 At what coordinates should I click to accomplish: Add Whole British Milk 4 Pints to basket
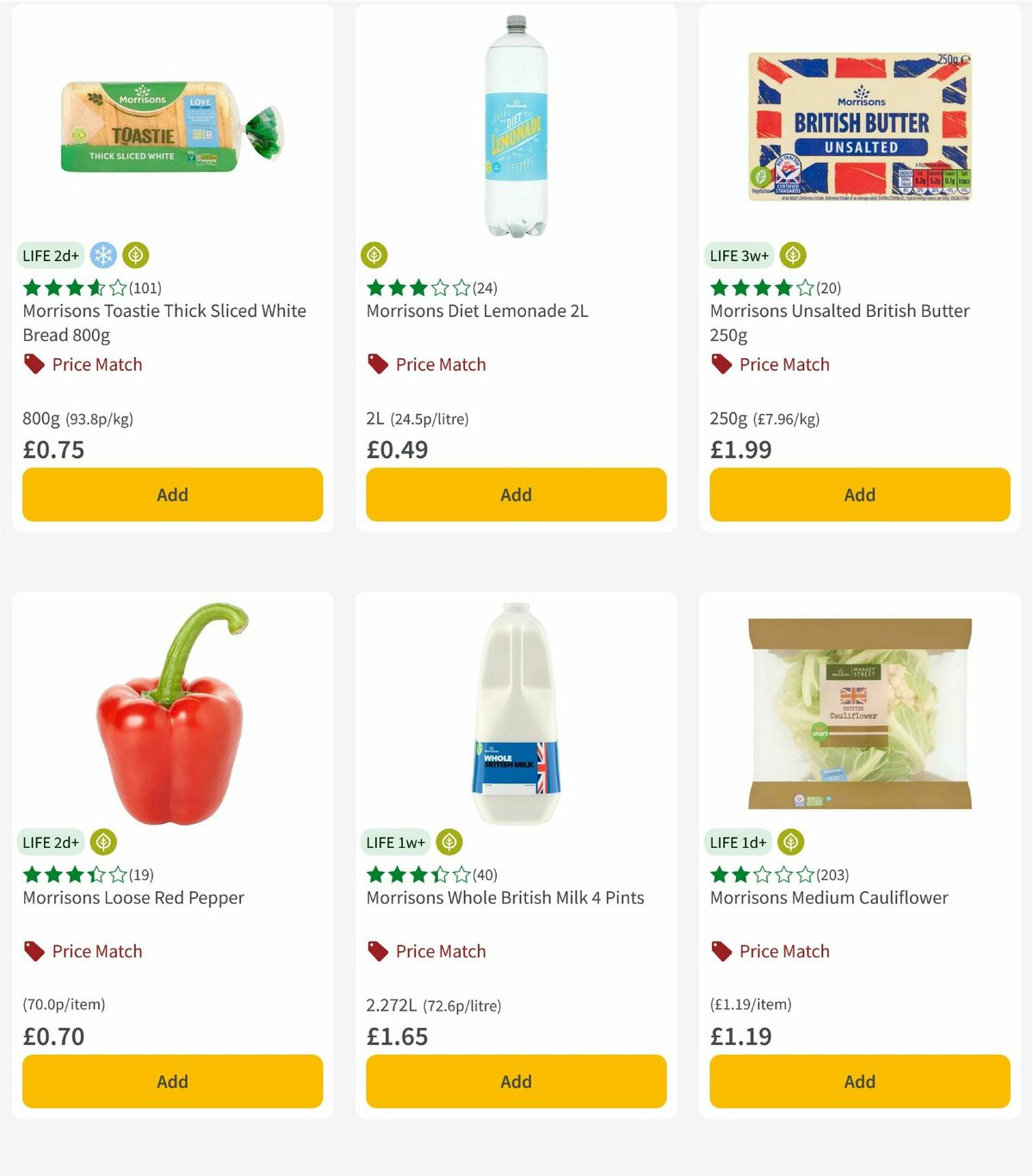(x=516, y=1081)
